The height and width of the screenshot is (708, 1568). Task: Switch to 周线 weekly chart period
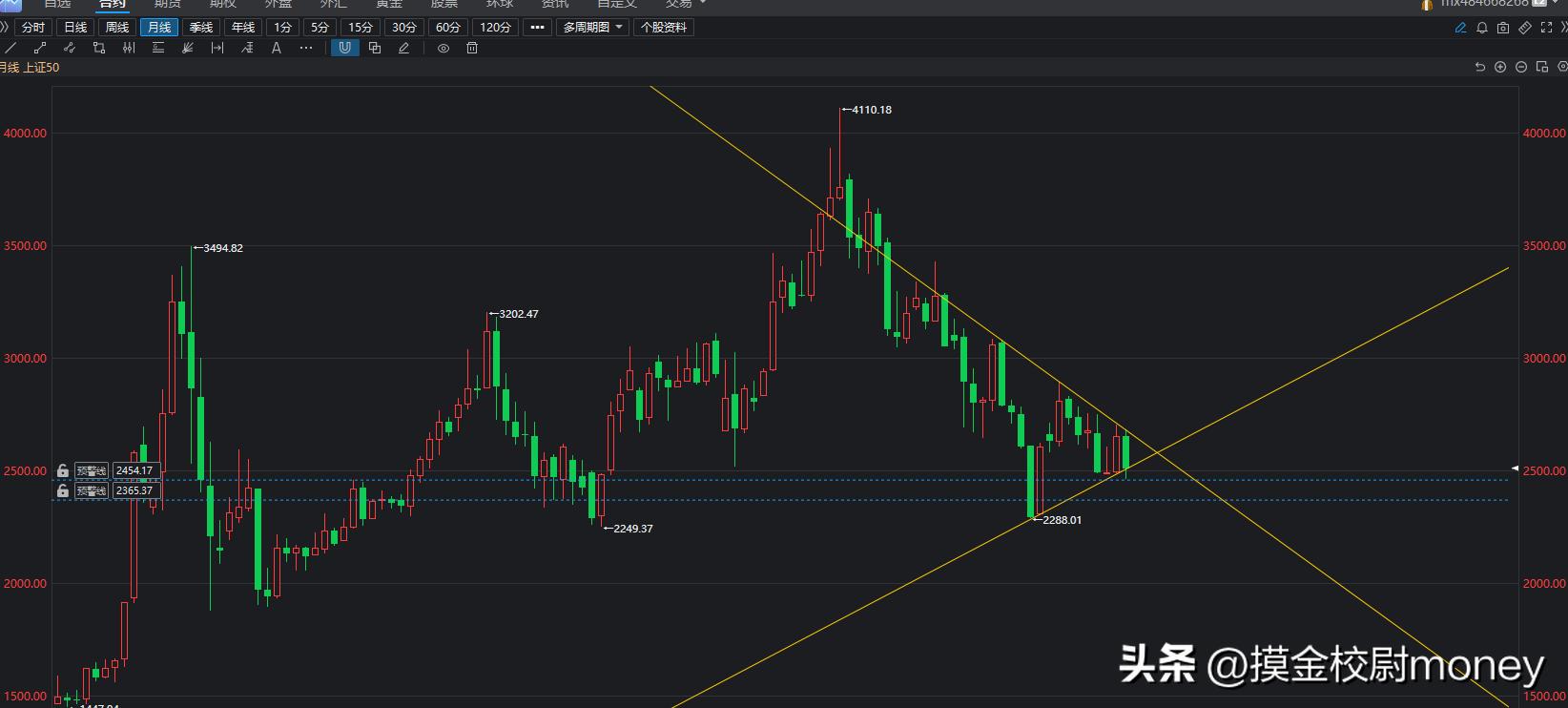(117, 28)
